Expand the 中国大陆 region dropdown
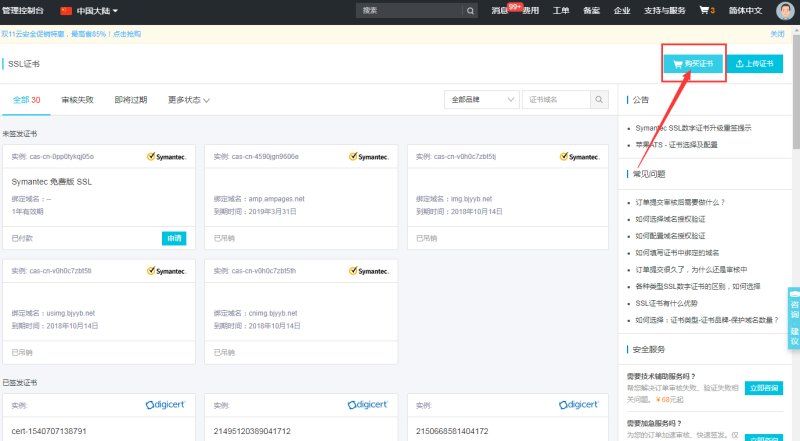Viewport: 800px width, 441px height. [97, 11]
